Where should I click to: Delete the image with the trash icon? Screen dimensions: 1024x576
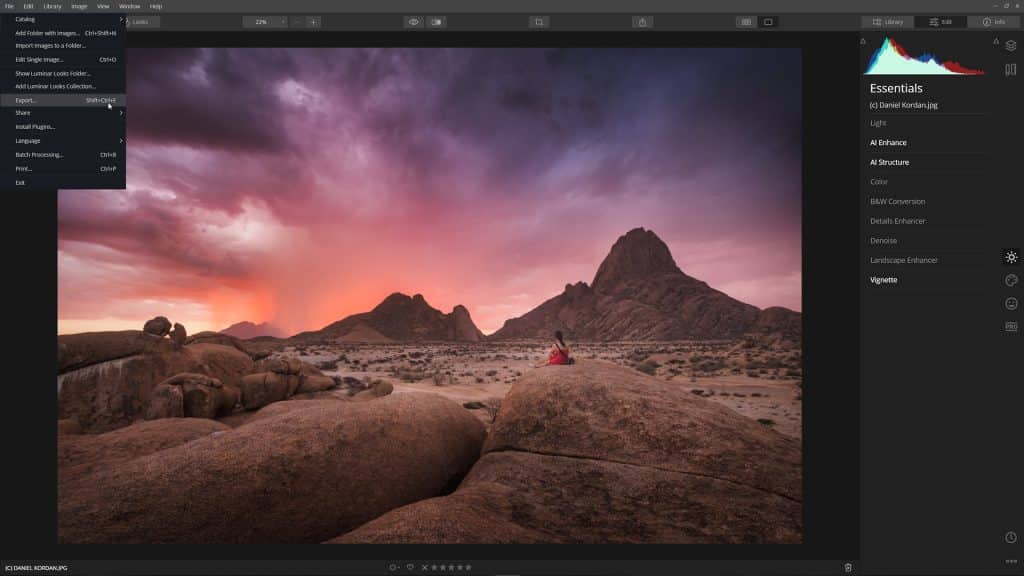pyautogui.click(x=847, y=566)
